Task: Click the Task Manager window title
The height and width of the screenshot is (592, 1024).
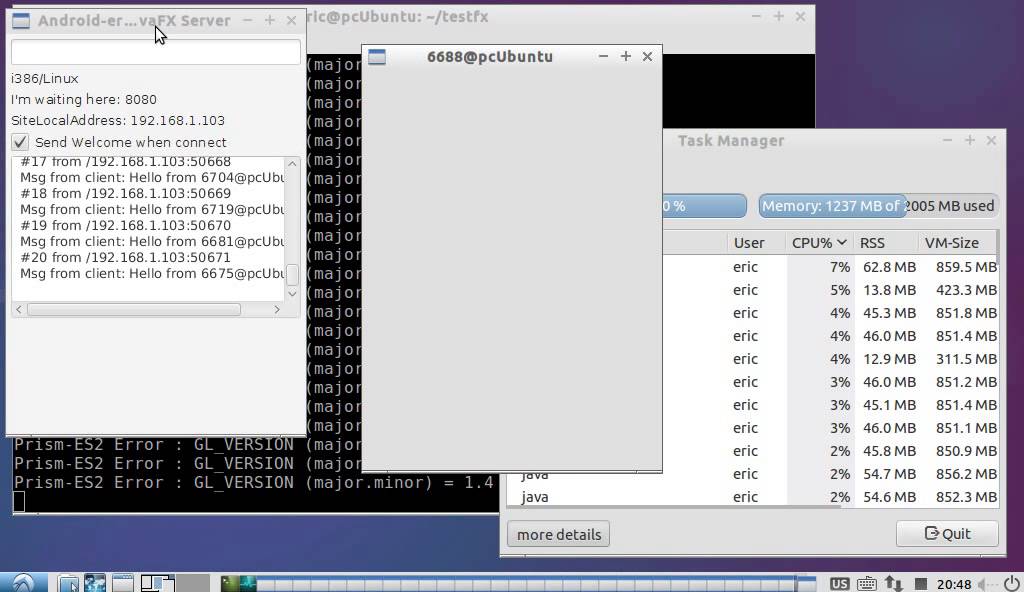Action: tap(731, 140)
